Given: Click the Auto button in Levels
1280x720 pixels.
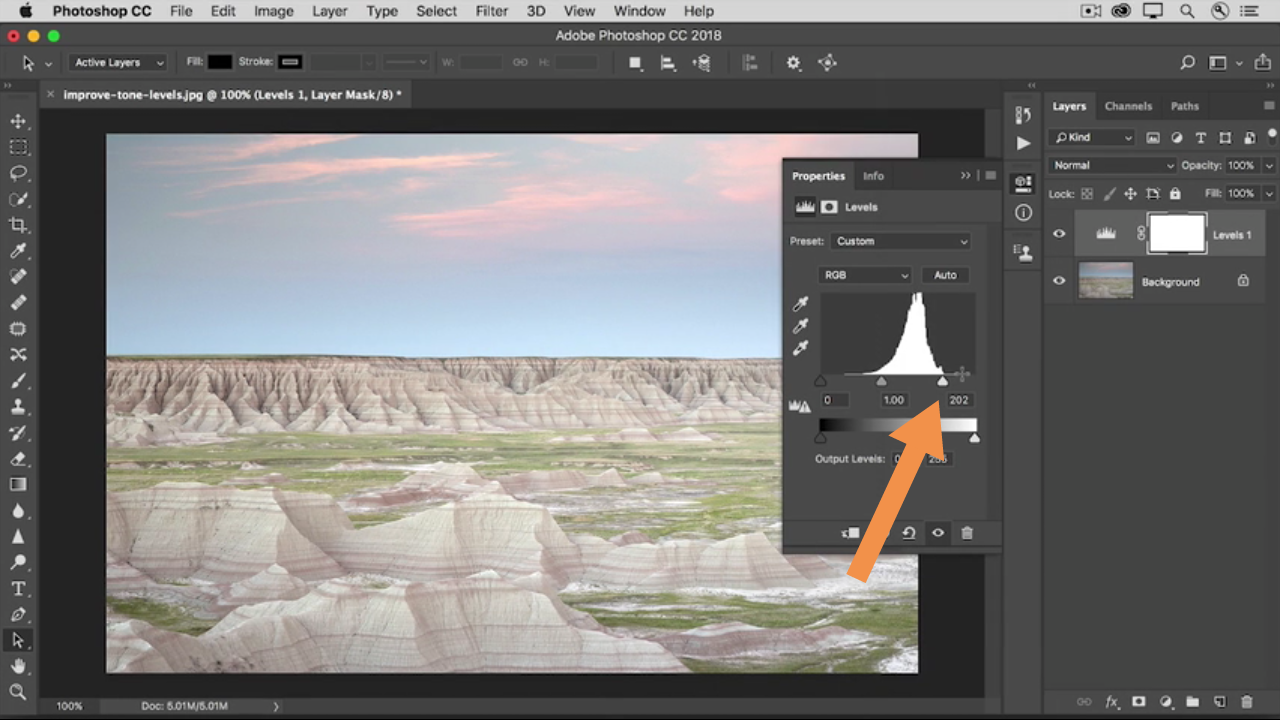Looking at the screenshot, I should pyautogui.click(x=945, y=275).
